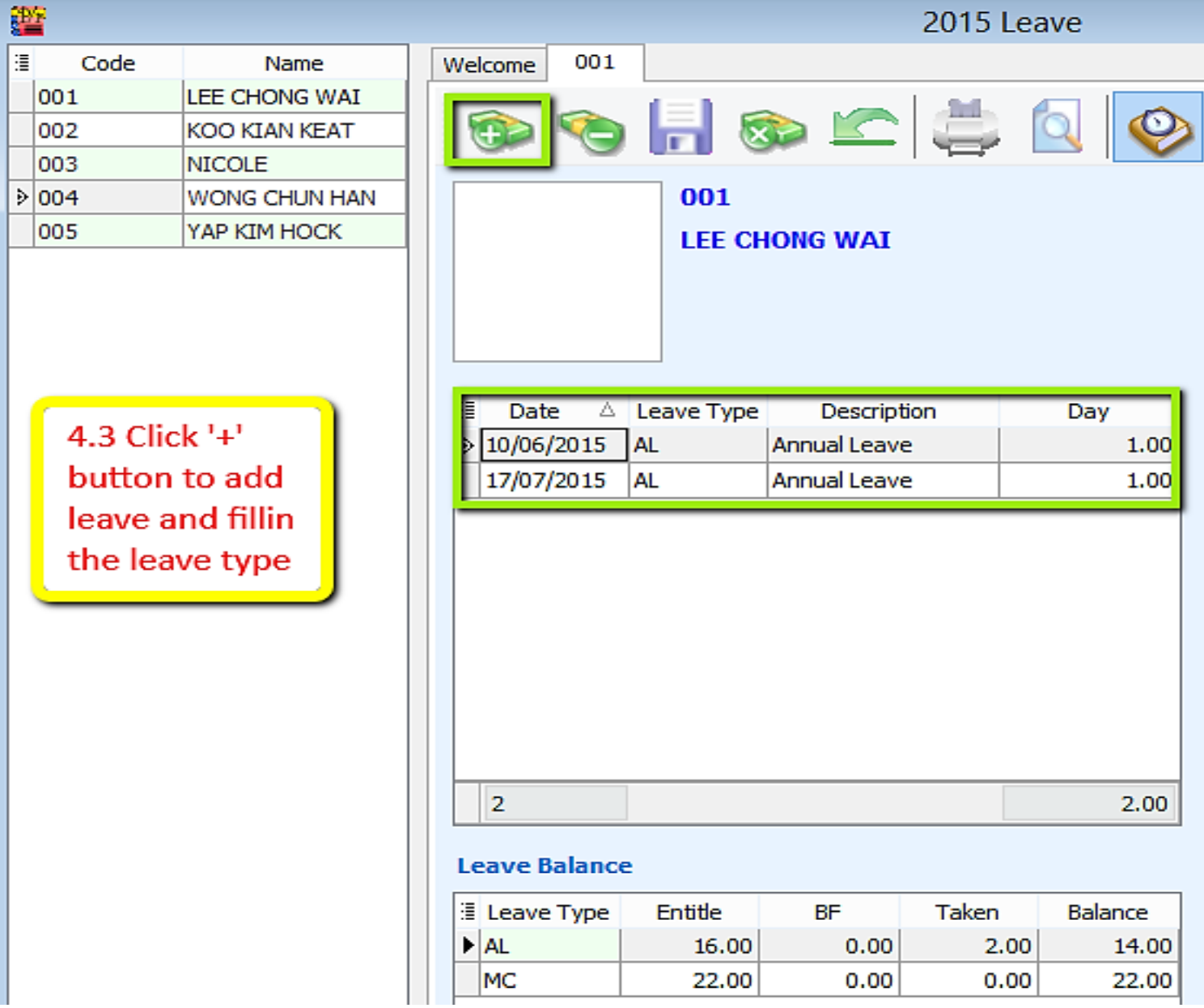
Task: Print the leave record via printer icon
Action: click(965, 128)
